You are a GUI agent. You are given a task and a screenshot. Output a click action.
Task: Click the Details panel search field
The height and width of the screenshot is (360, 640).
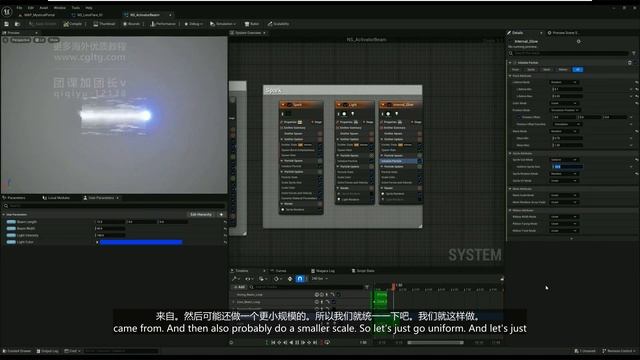[x=570, y=53]
